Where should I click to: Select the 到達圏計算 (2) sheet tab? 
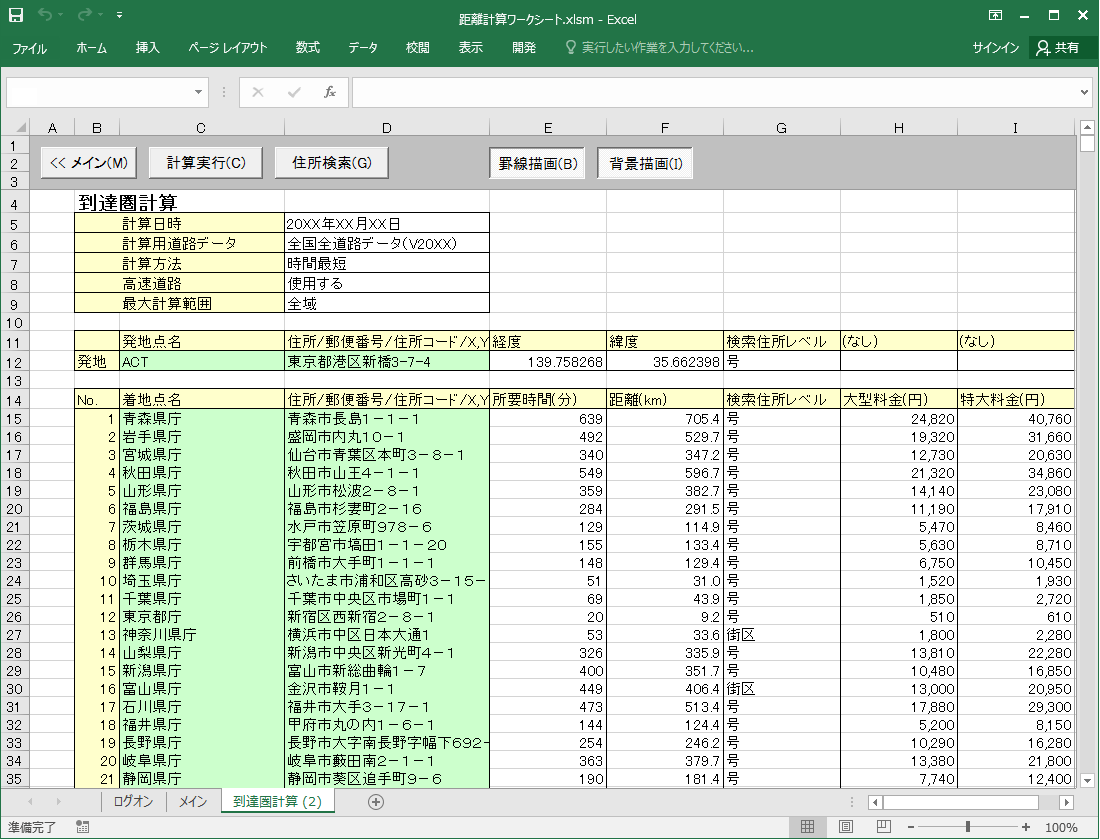pyautogui.click(x=278, y=801)
